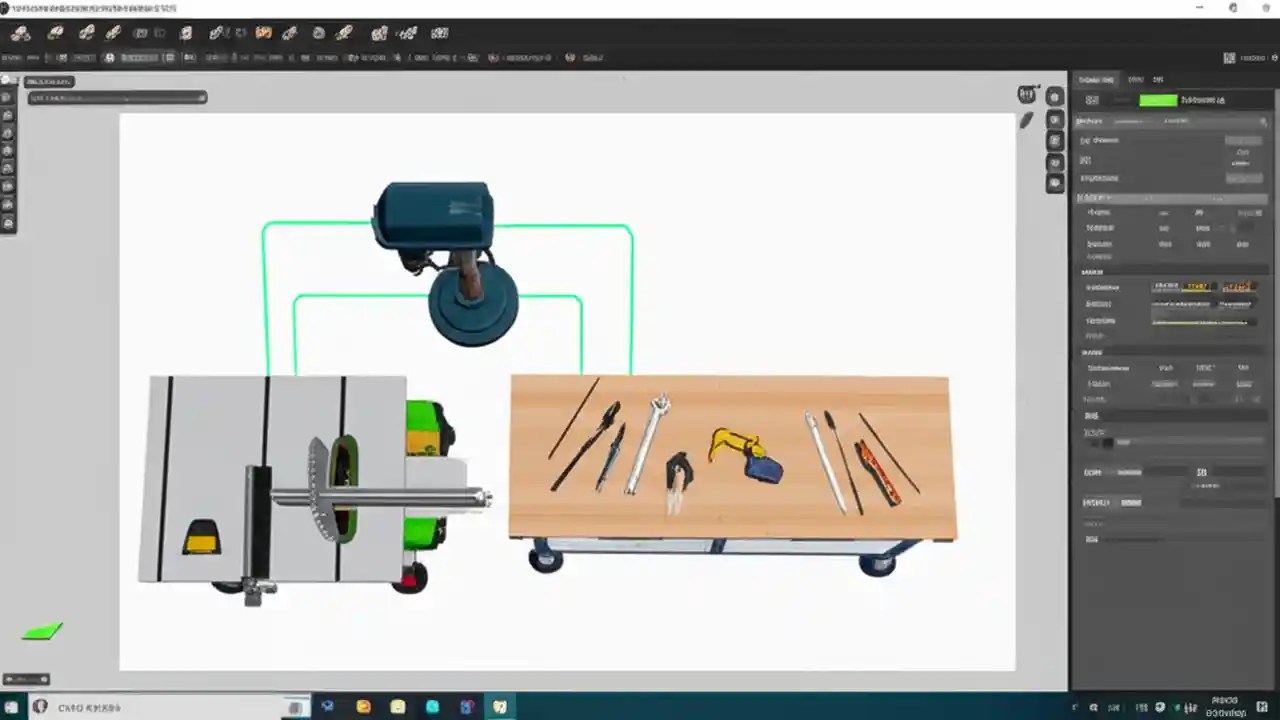
Task: Click the green progress bar at the panel top
Action: [1157, 99]
